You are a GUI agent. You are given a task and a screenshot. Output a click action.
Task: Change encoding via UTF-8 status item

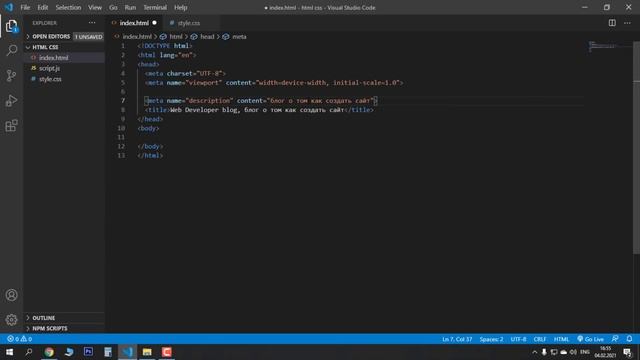tap(518, 339)
